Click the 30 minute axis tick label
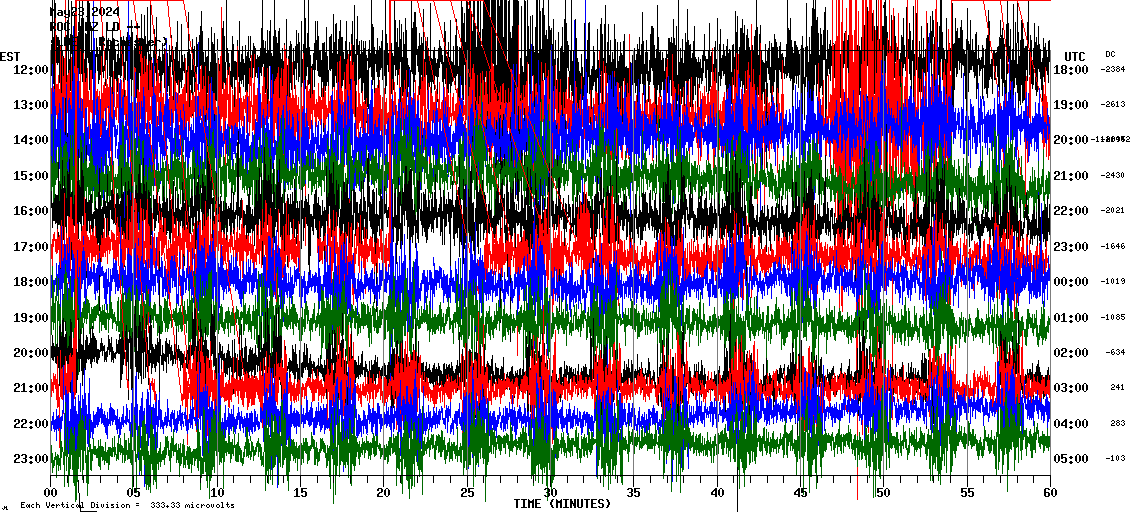 (x=550, y=492)
